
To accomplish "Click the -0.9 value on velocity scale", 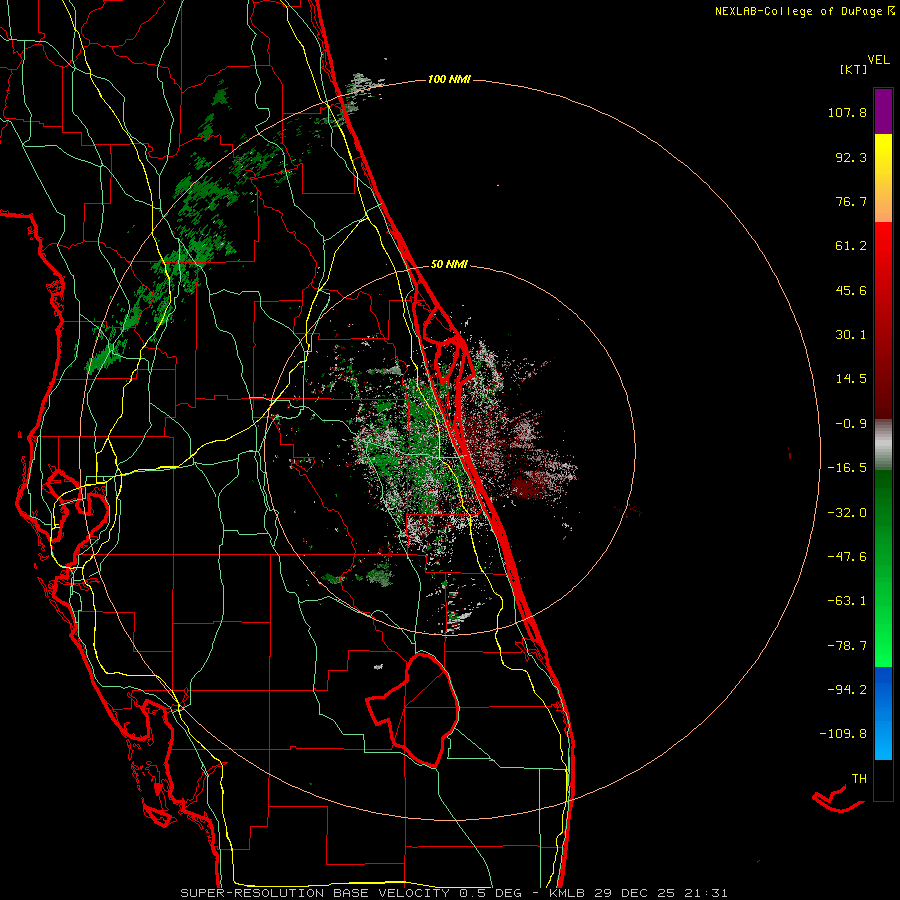I will tap(851, 424).
